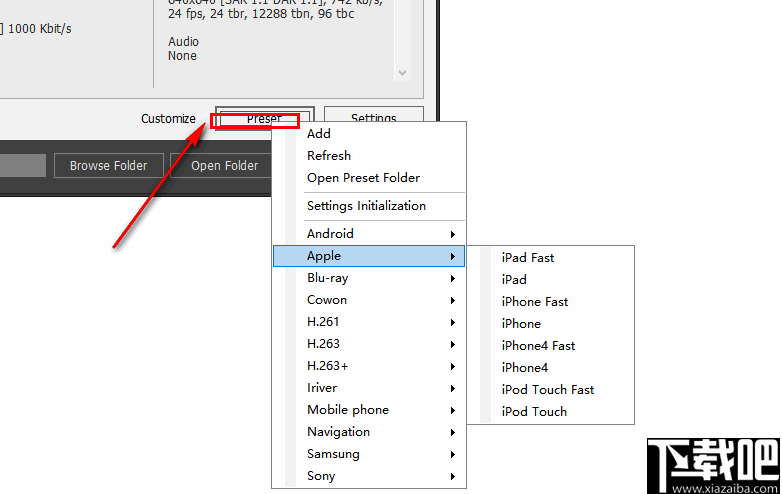Select the highlighted Apple submenu entry
The image size is (782, 494).
[x=369, y=256]
